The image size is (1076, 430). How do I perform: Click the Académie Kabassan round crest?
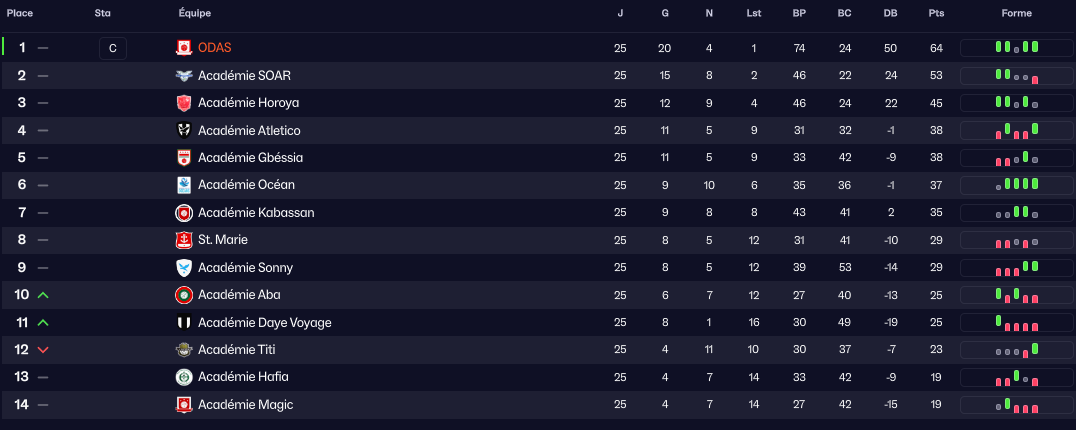point(184,213)
